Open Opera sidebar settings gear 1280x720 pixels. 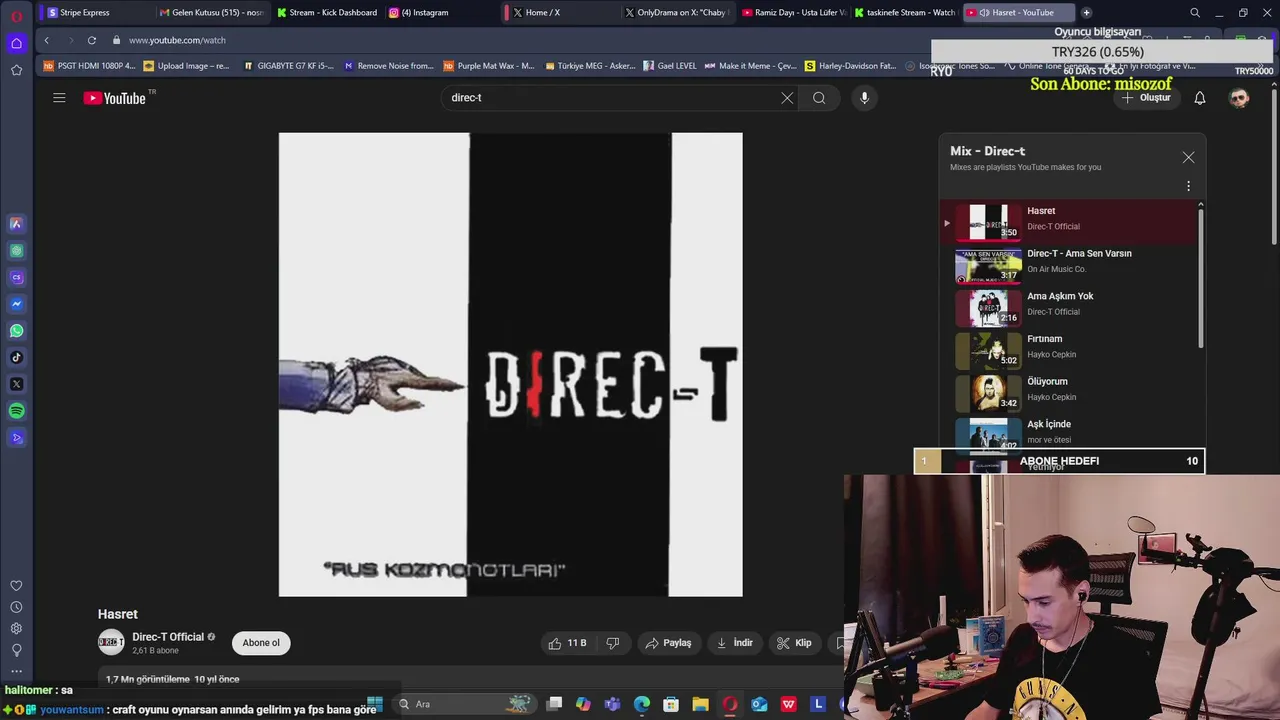[16, 628]
